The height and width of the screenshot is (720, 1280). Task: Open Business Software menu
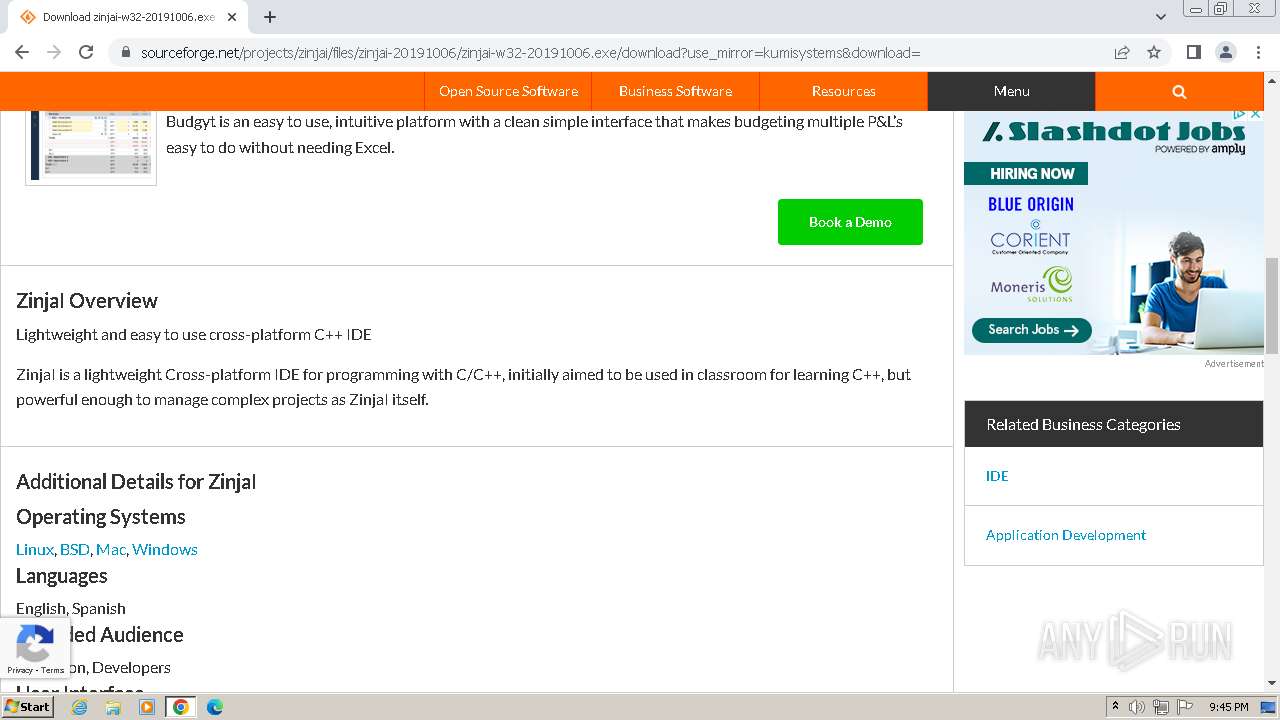click(x=675, y=91)
